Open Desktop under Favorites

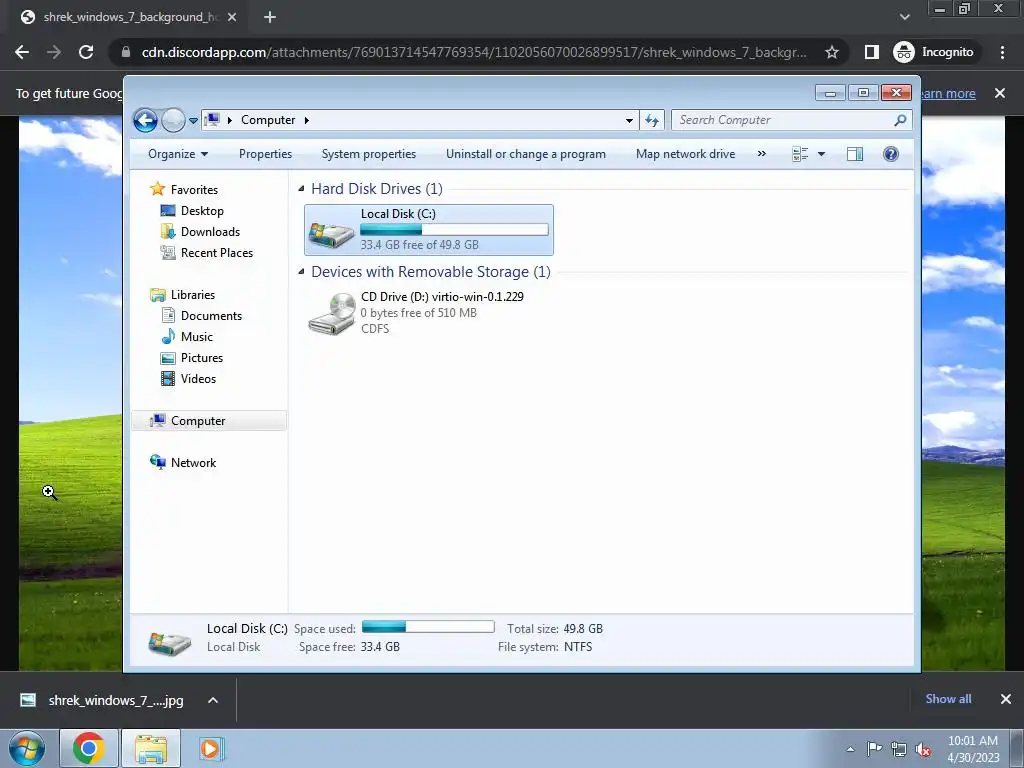point(202,210)
